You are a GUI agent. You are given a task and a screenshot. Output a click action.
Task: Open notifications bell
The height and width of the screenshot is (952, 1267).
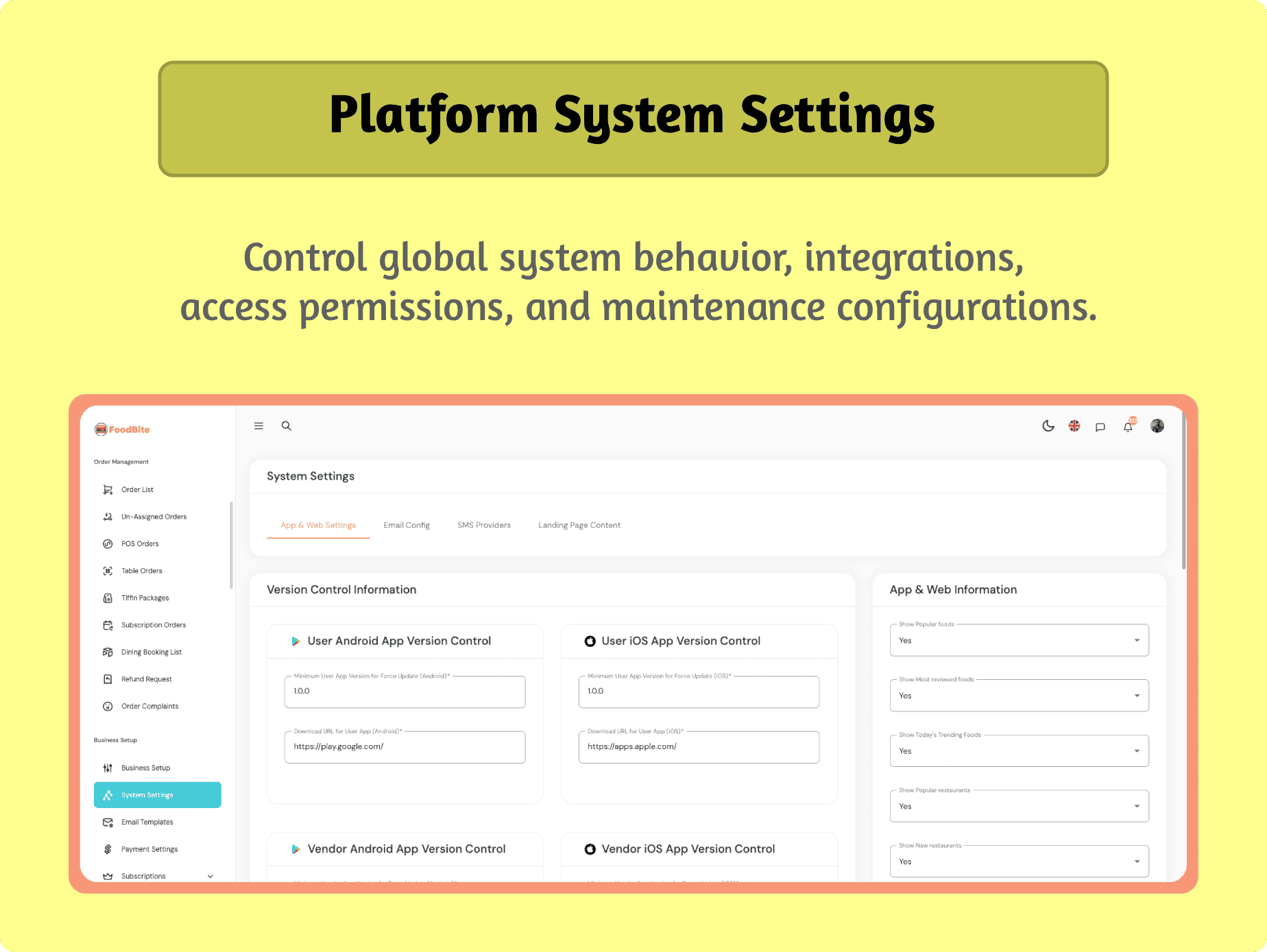1129,426
